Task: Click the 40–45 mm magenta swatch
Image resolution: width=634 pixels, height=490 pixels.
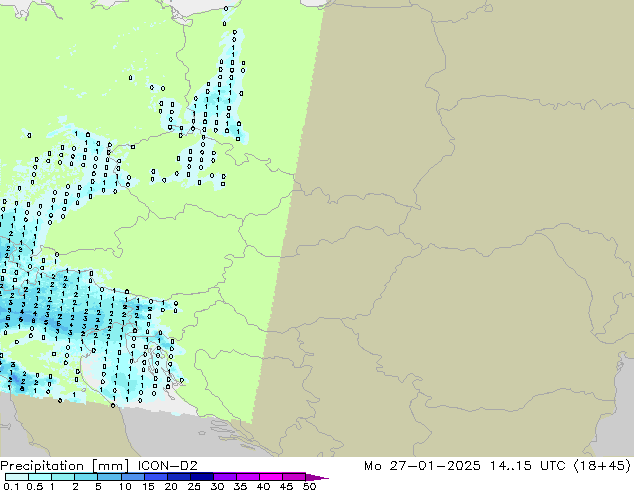Action: [x=271, y=477]
